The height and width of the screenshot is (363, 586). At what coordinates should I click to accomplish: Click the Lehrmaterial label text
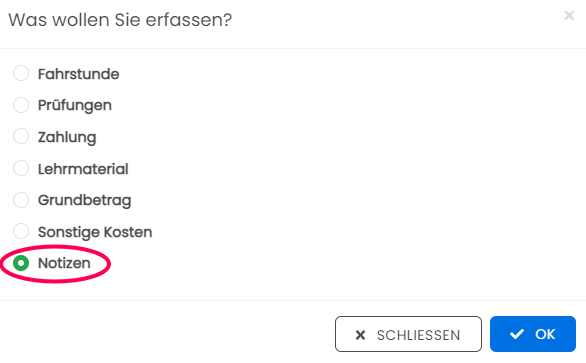pos(83,169)
